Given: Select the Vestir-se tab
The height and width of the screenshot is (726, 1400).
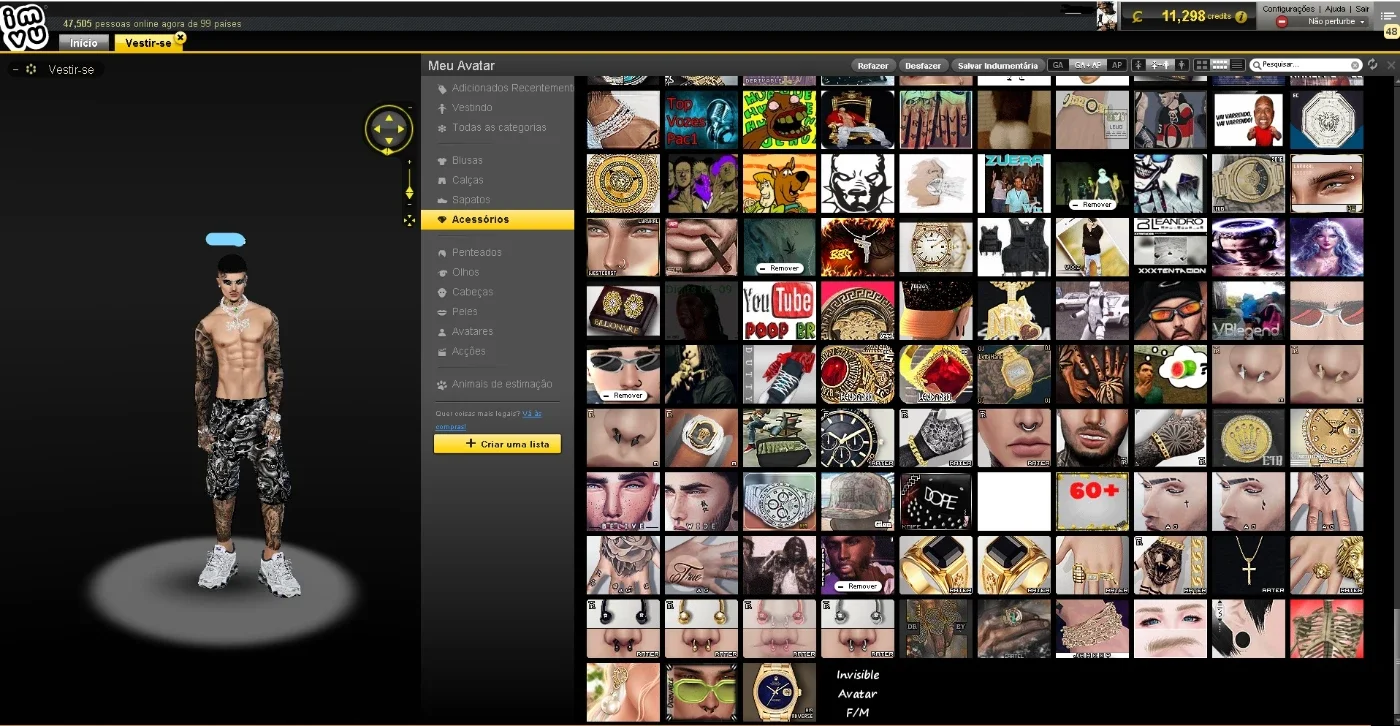Looking at the screenshot, I should [x=148, y=43].
